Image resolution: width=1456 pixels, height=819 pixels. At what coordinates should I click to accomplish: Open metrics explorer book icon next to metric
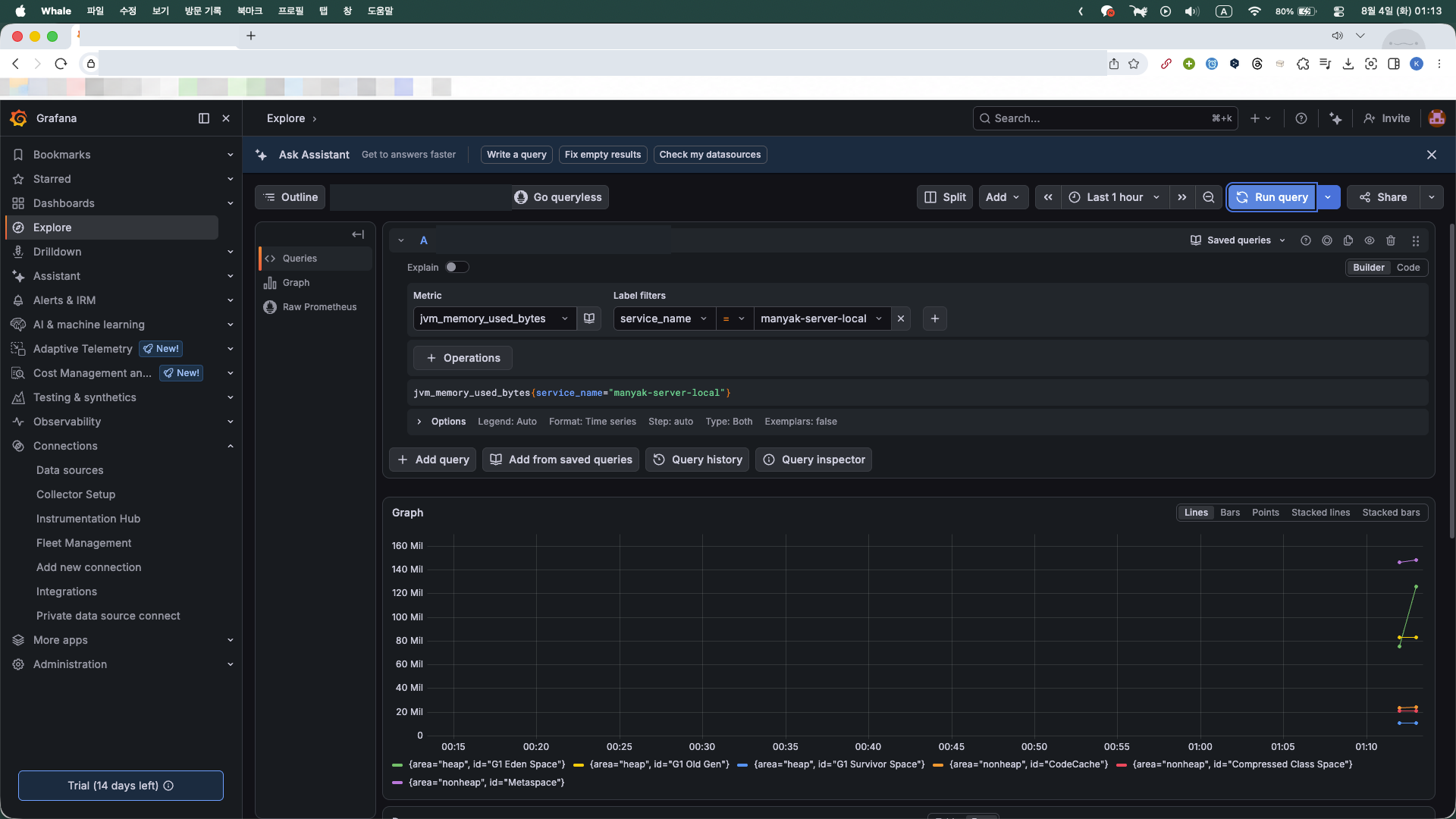[589, 318]
